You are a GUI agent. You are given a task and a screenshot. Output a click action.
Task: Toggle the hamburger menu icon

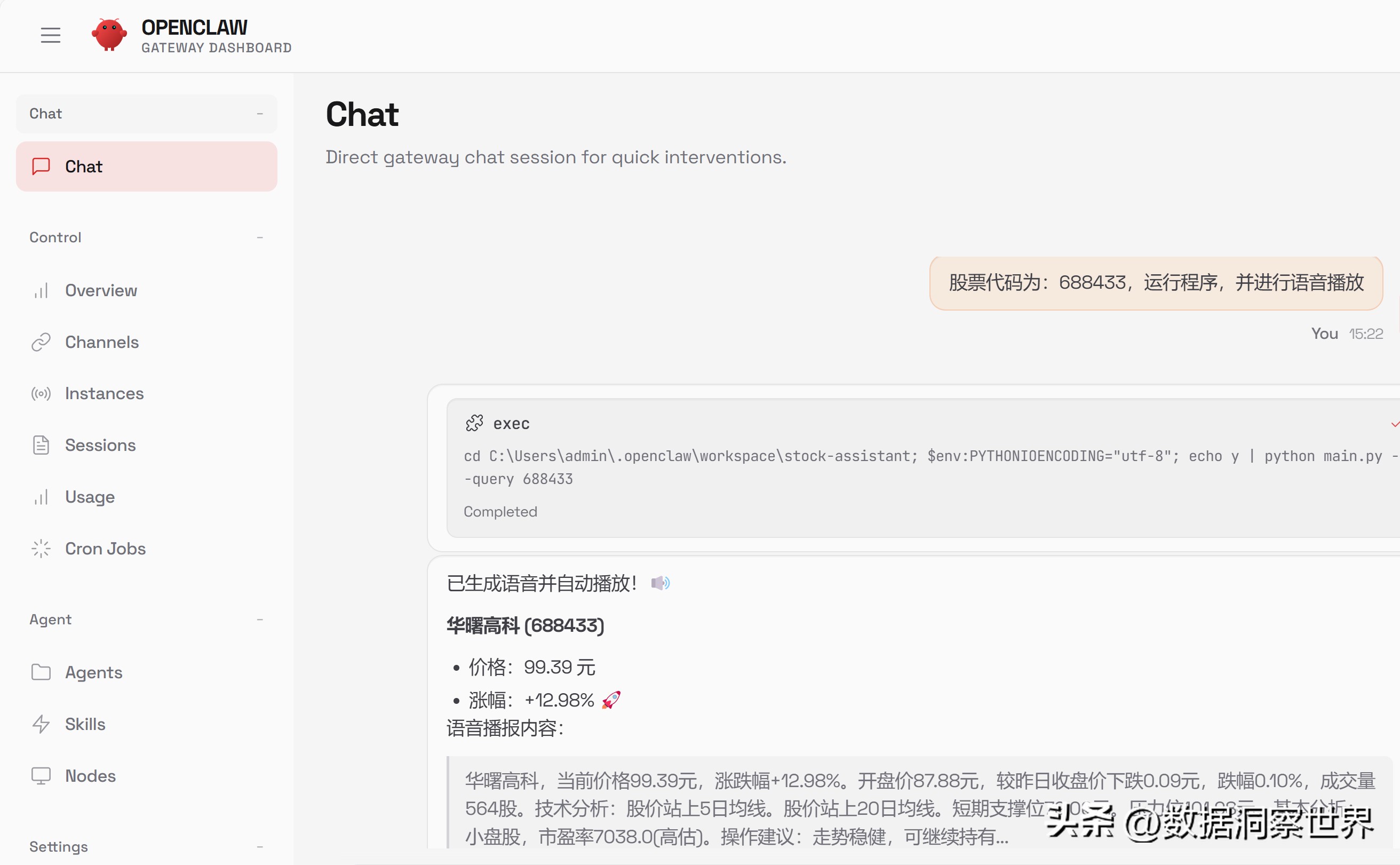click(x=50, y=35)
